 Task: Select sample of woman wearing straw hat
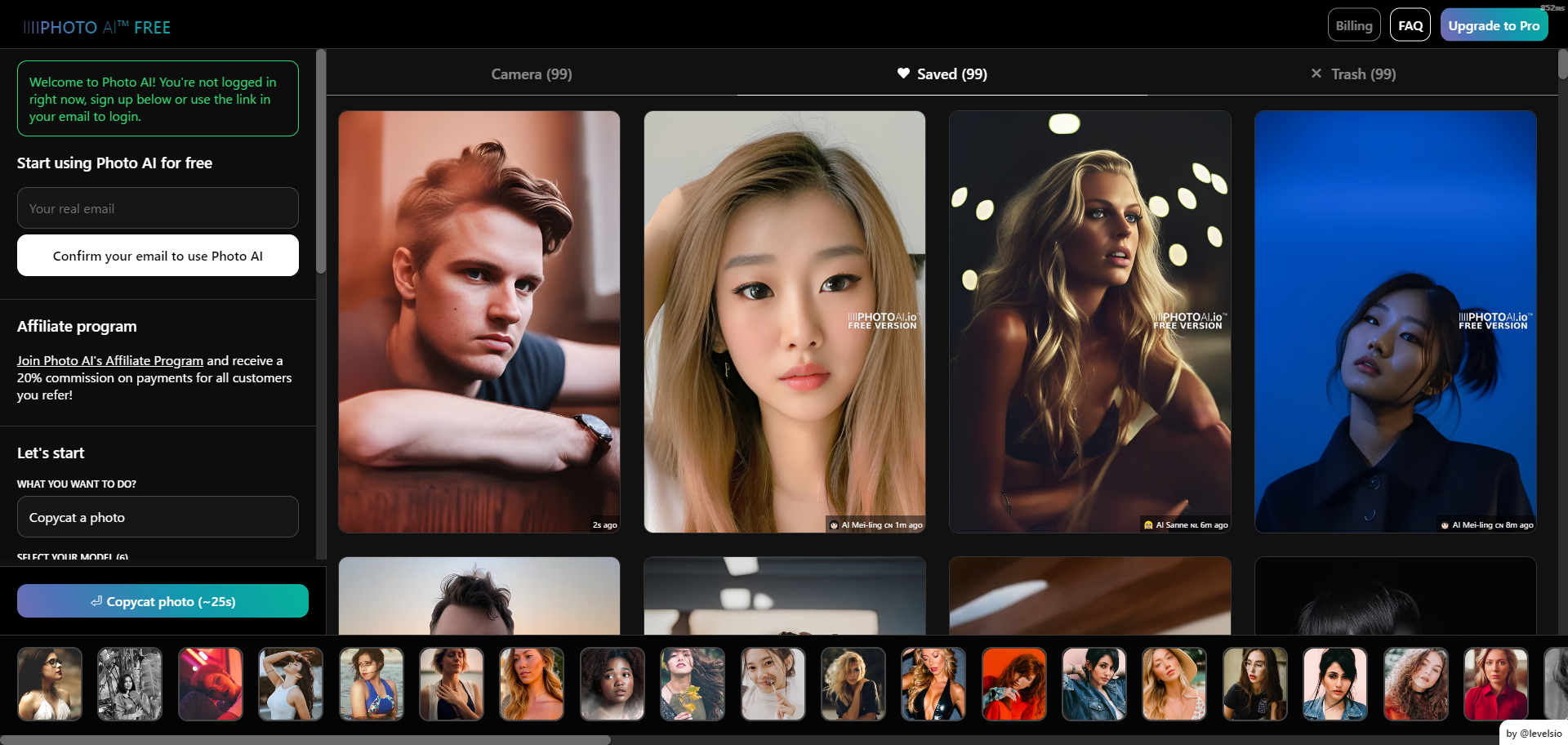(x=1174, y=684)
